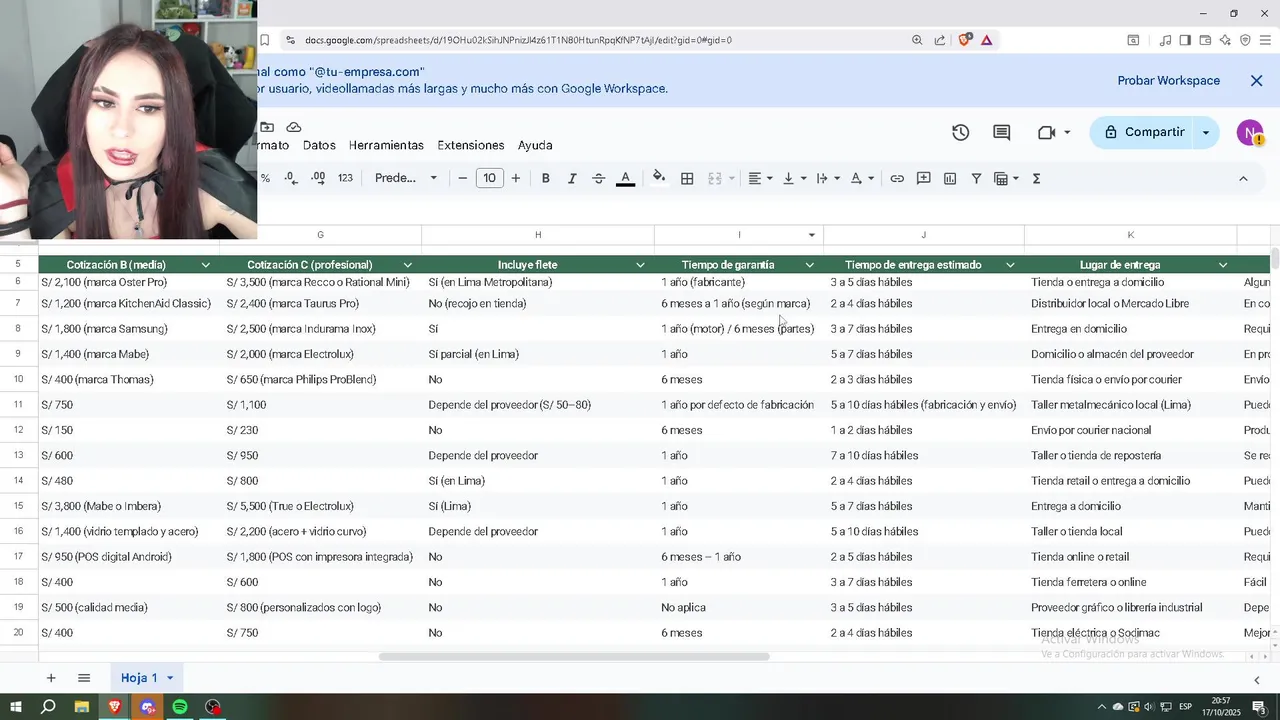Increase the font size
Viewport: 1280px width, 720px height.
[515, 178]
